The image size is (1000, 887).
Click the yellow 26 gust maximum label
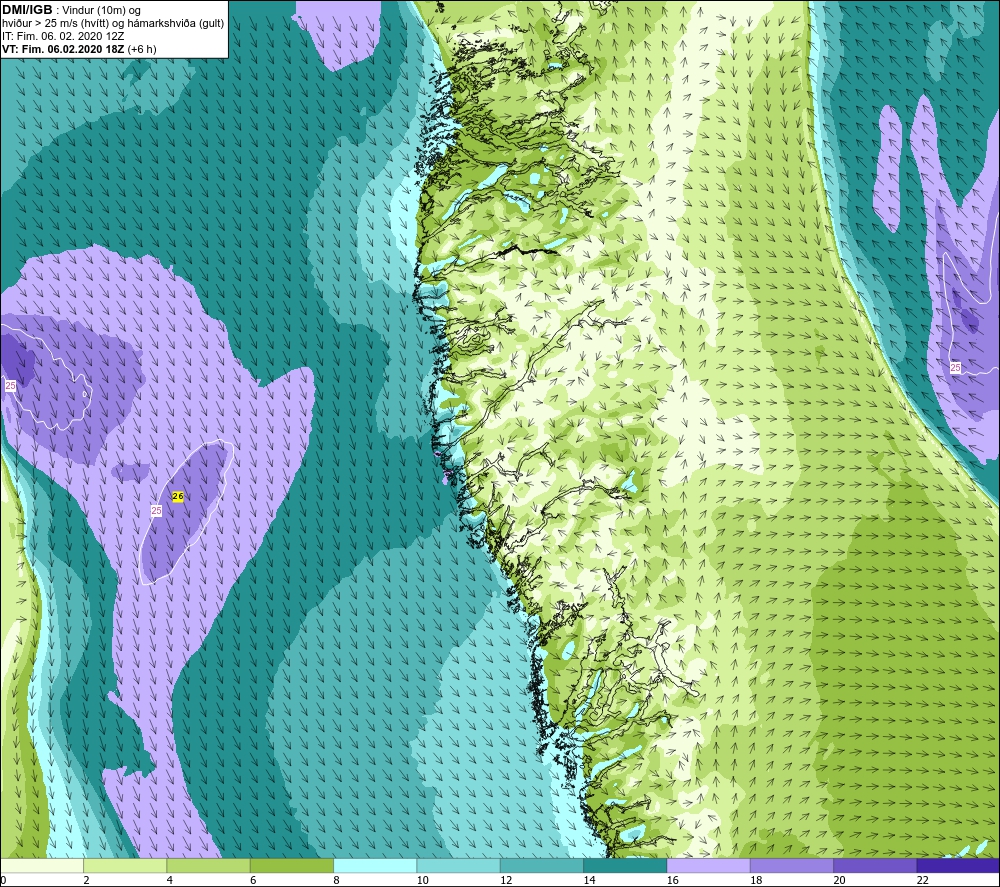(x=178, y=496)
